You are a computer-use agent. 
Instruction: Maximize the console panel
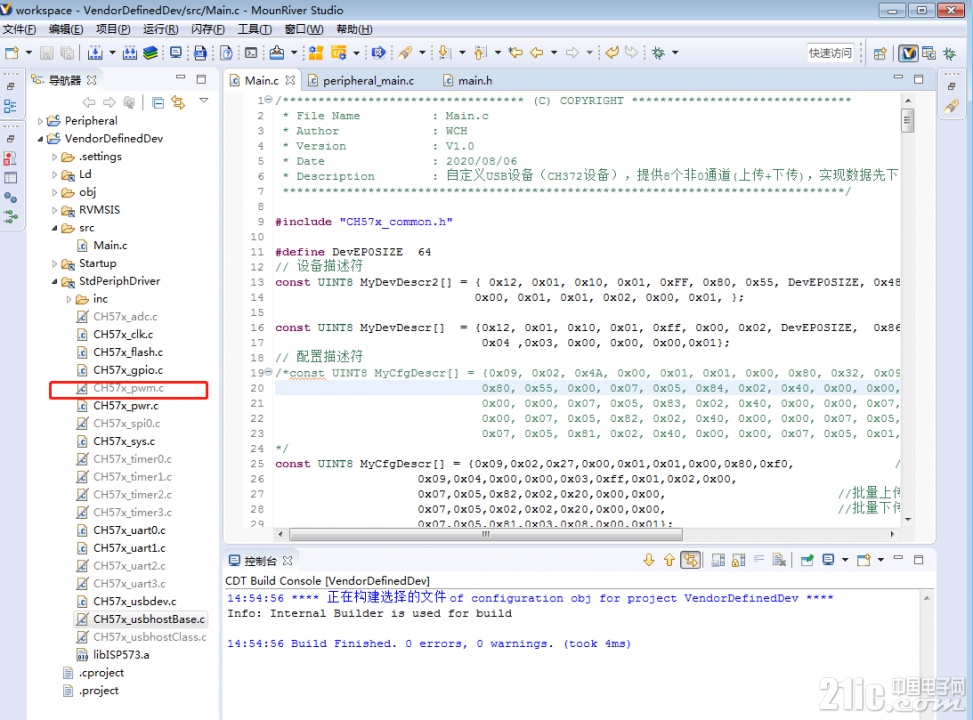coord(919,560)
